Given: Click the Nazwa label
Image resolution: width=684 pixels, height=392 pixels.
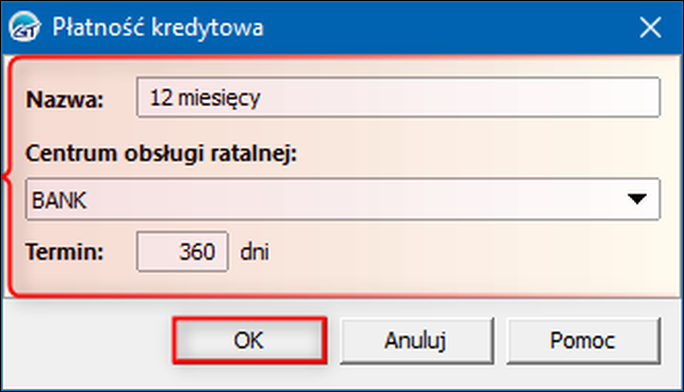Looking at the screenshot, I should pyautogui.click(x=65, y=99).
